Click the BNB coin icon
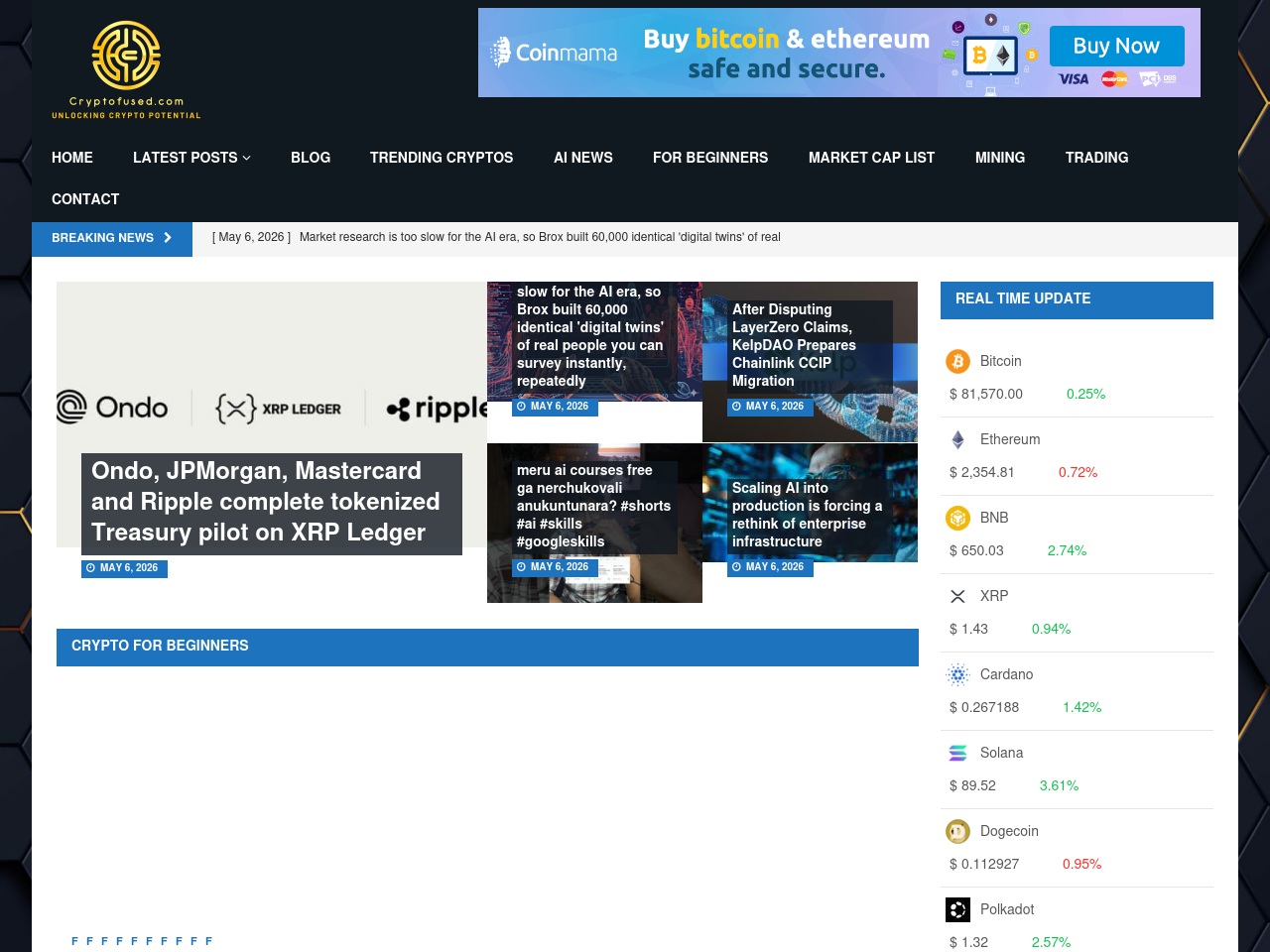Viewport: 1270px width, 952px height. pos(957,519)
